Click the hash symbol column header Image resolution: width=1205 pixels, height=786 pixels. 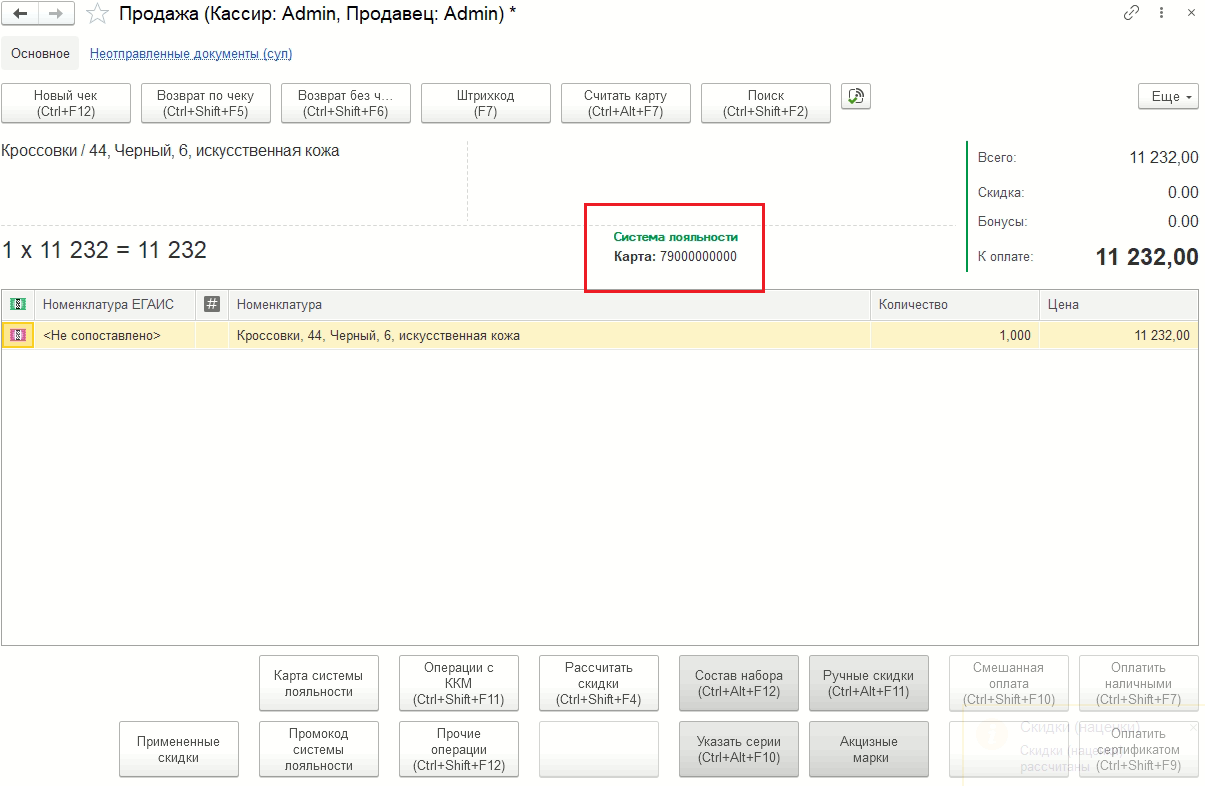click(211, 304)
